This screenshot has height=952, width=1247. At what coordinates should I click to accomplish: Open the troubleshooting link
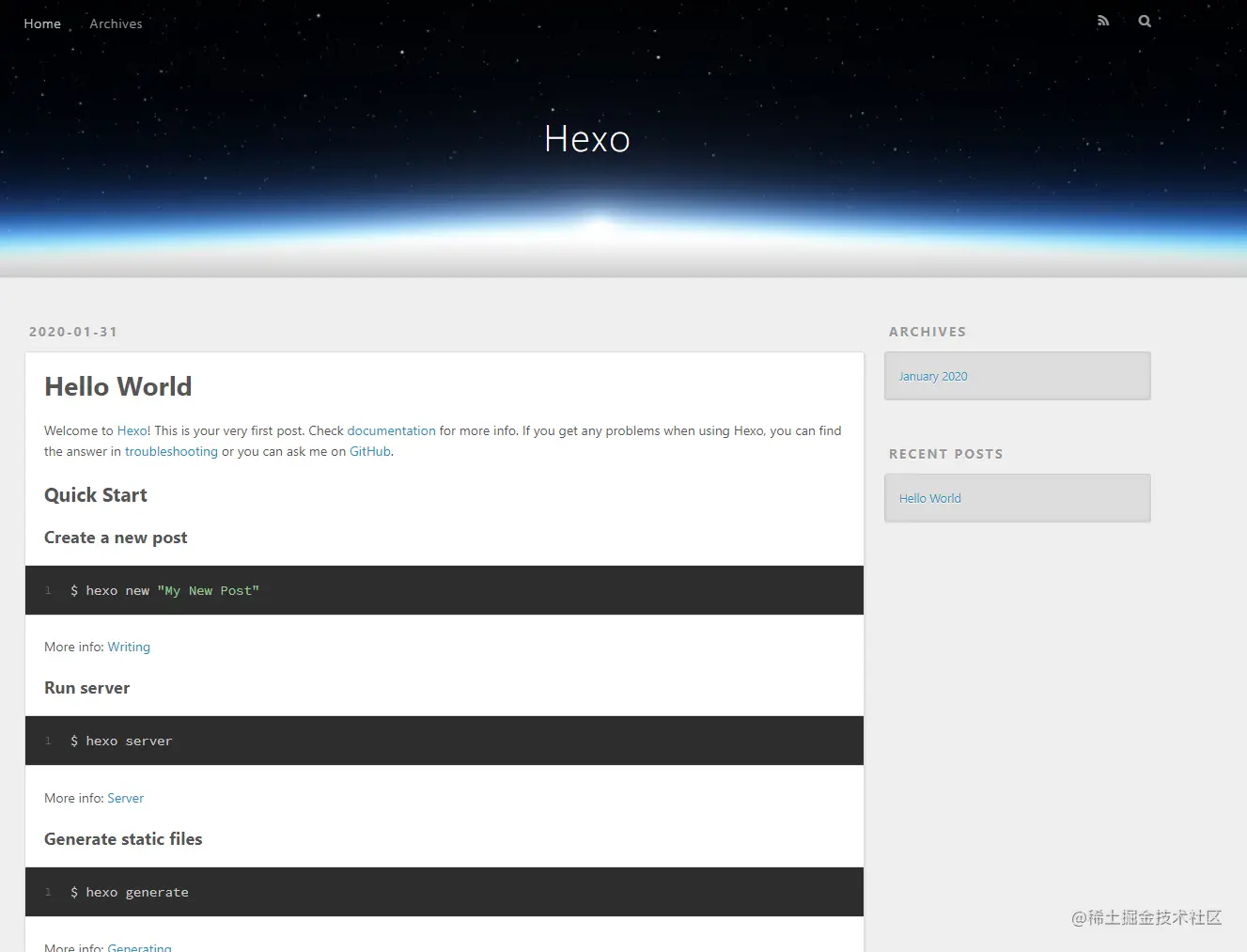[171, 451]
